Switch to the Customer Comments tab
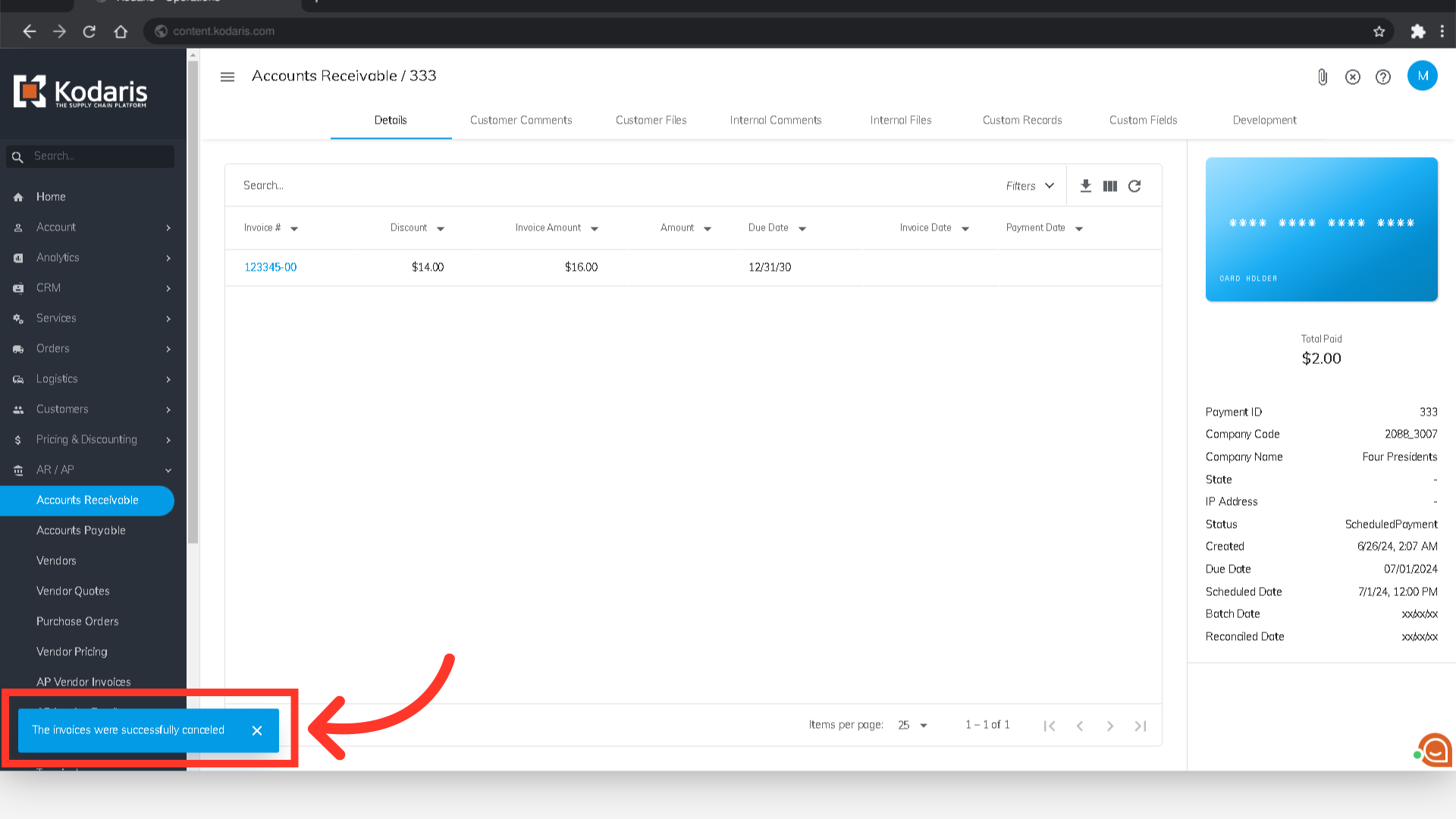The height and width of the screenshot is (819, 1456). pyautogui.click(x=521, y=120)
